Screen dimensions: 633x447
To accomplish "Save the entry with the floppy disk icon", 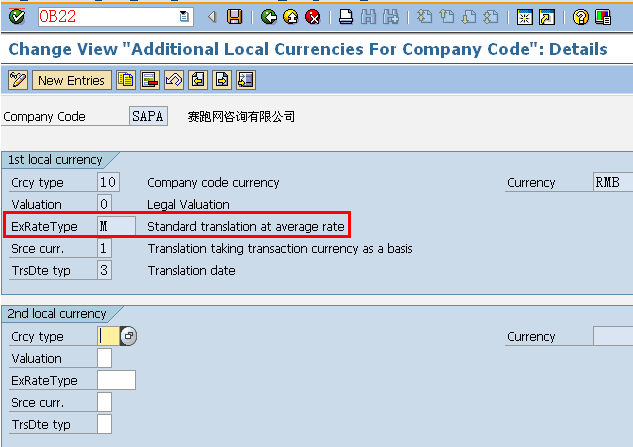I will [235, 17].
